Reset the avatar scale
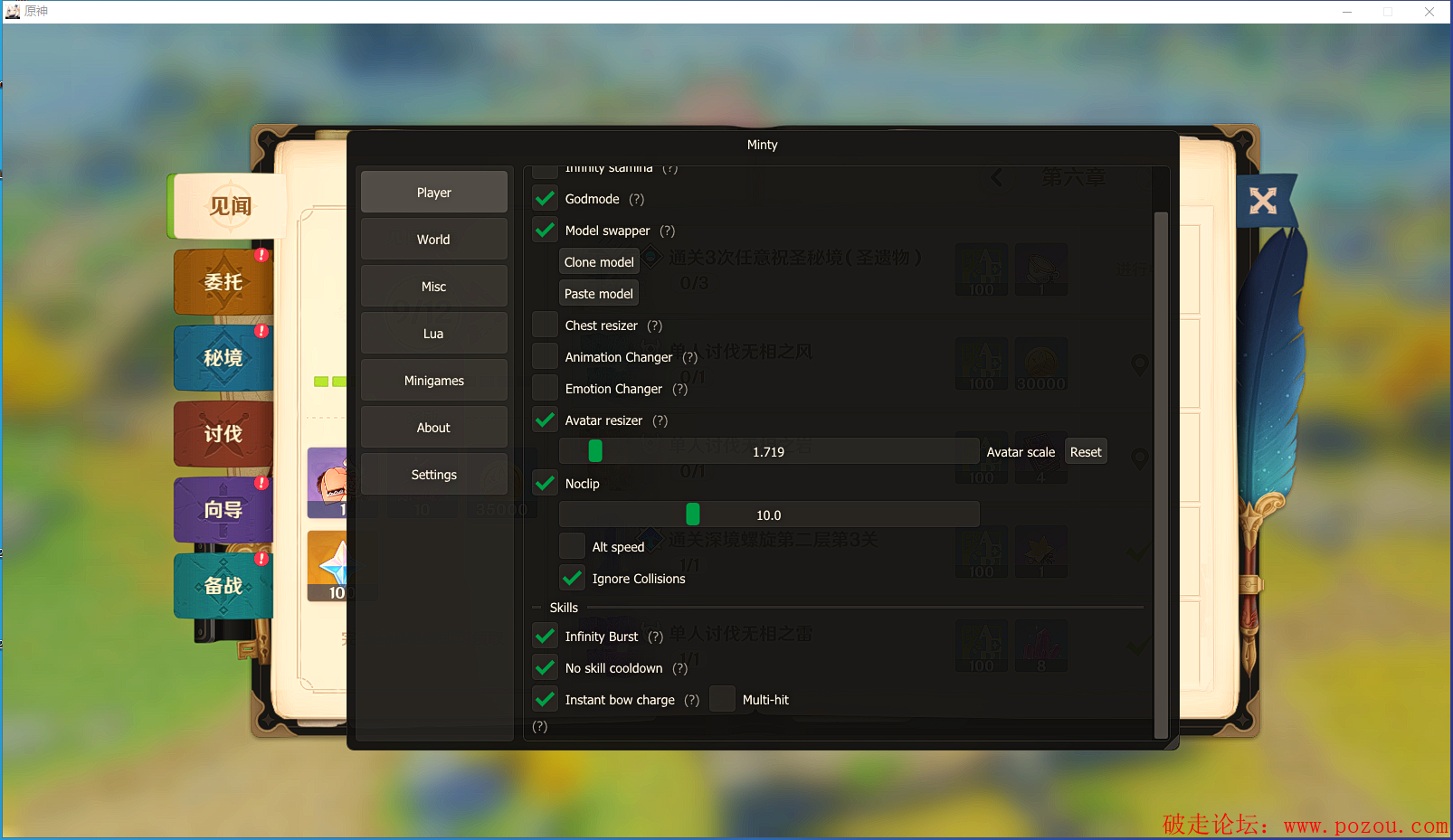1453x840 pixels. pyautogui.click(x=1086, y=452)
